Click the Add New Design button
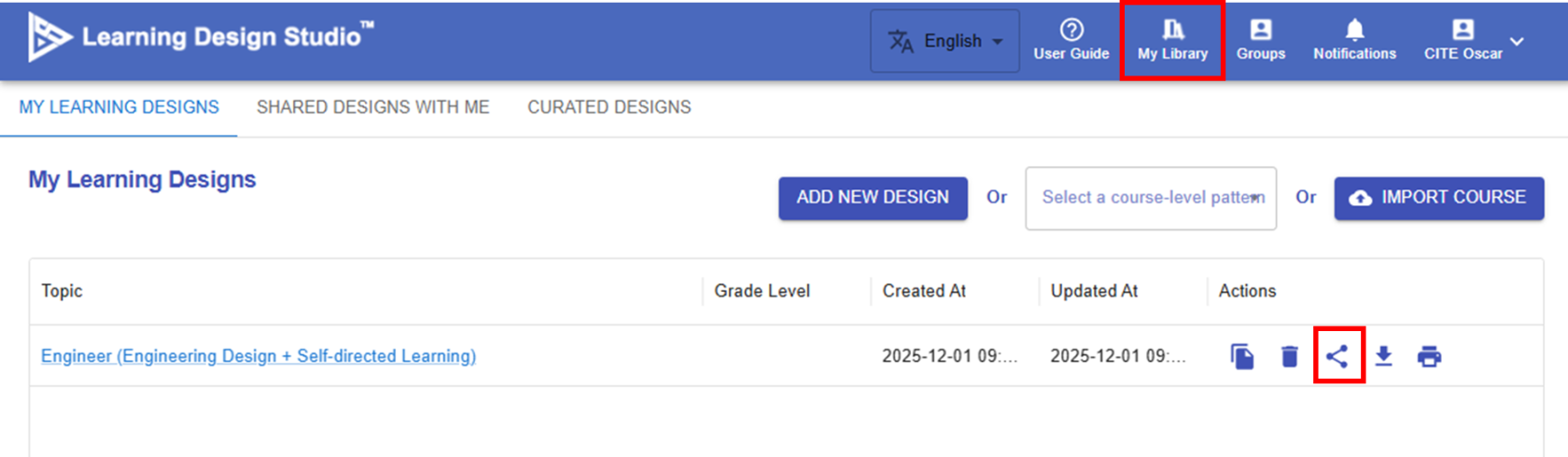Viewport: 1568px width, 457px height. pos(873,198)
